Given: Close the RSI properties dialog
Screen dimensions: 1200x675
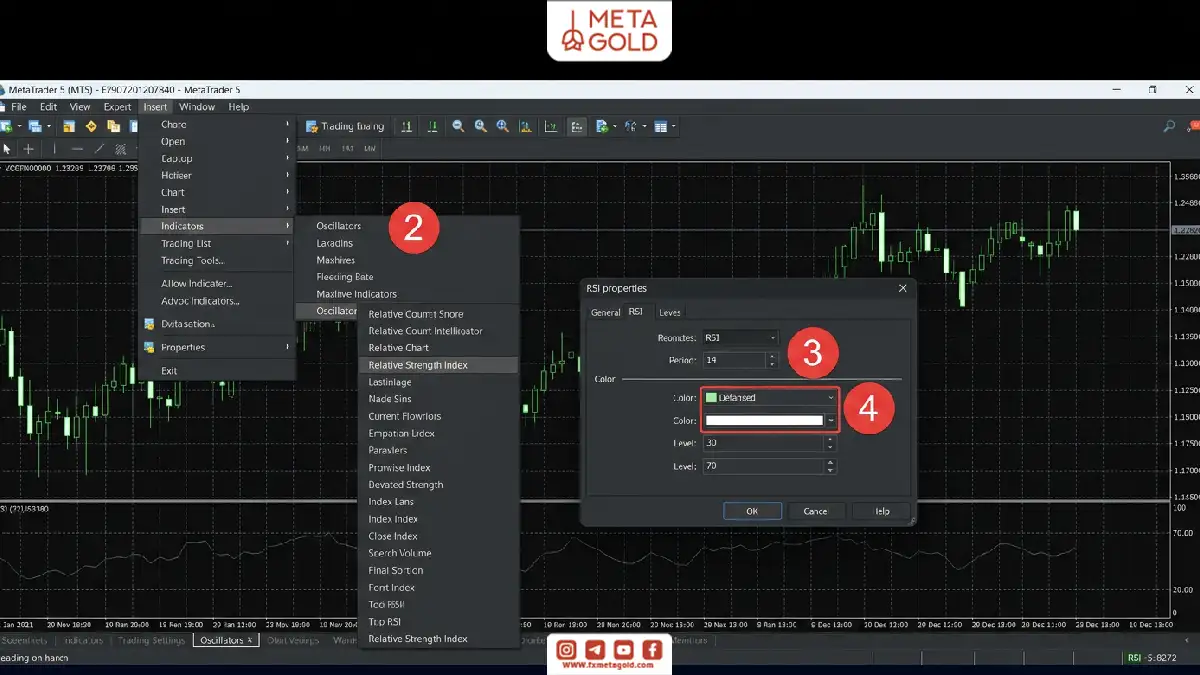Looking at the screenshot, I should coord(902,288).
